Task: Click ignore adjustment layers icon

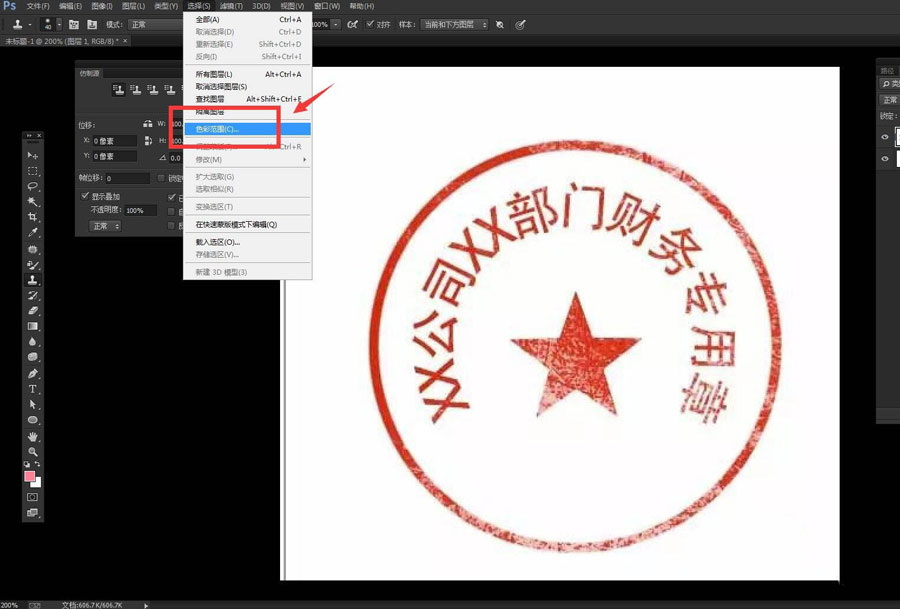Action: [500, 25]
